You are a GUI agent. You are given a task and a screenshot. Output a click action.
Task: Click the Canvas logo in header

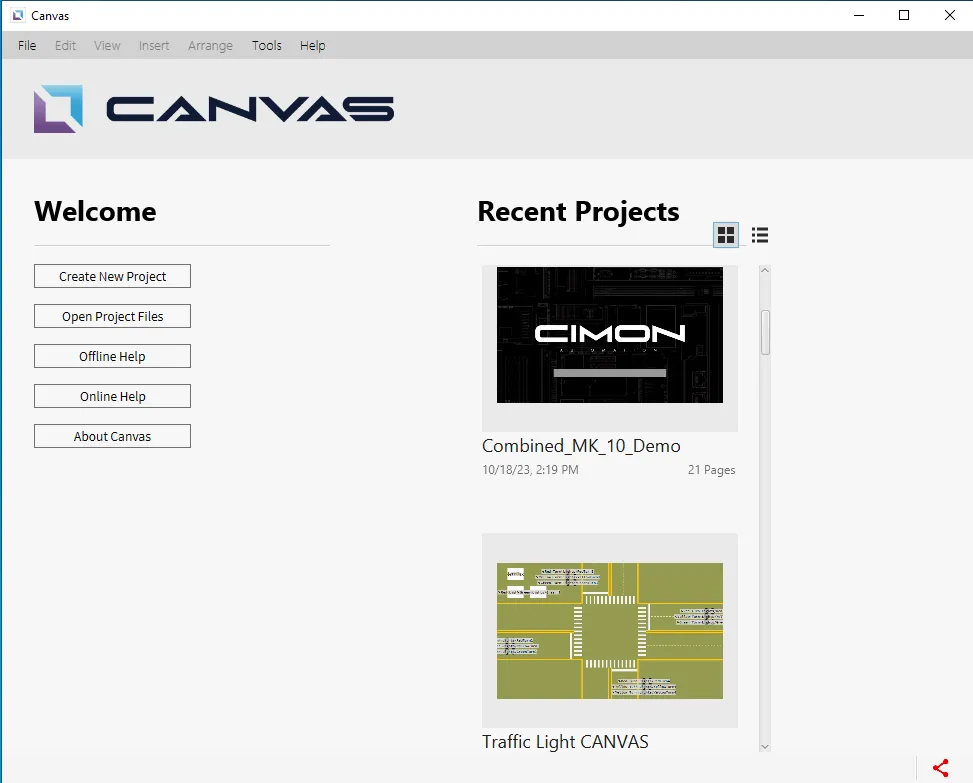click(214, 109)
